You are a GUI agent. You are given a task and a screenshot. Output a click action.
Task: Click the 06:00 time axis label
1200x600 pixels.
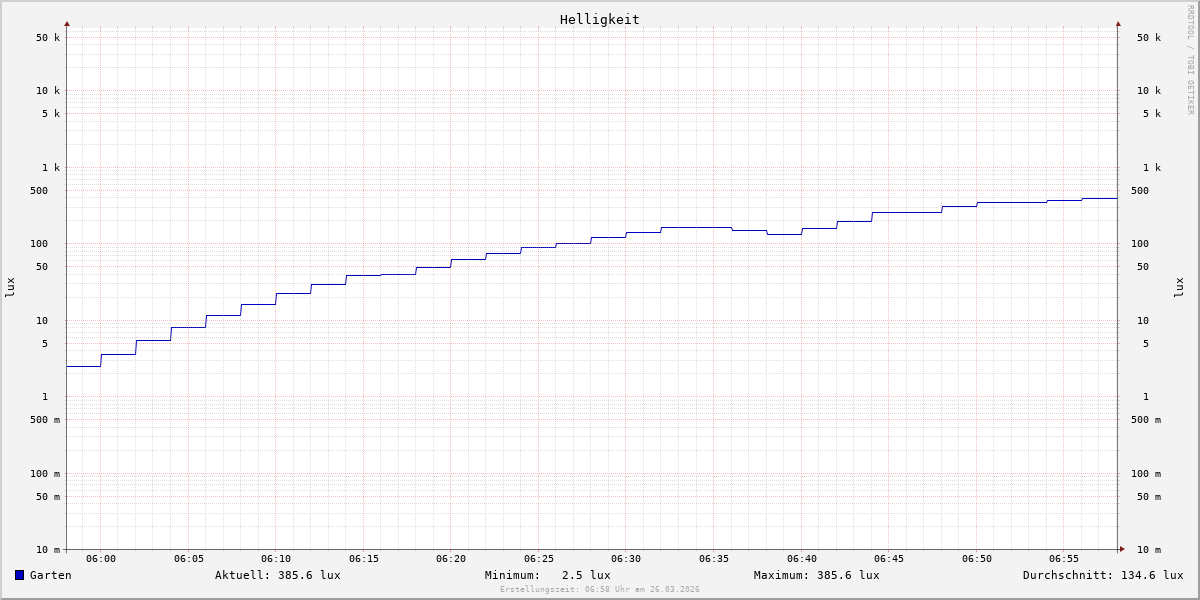click(x=101, y=559)
